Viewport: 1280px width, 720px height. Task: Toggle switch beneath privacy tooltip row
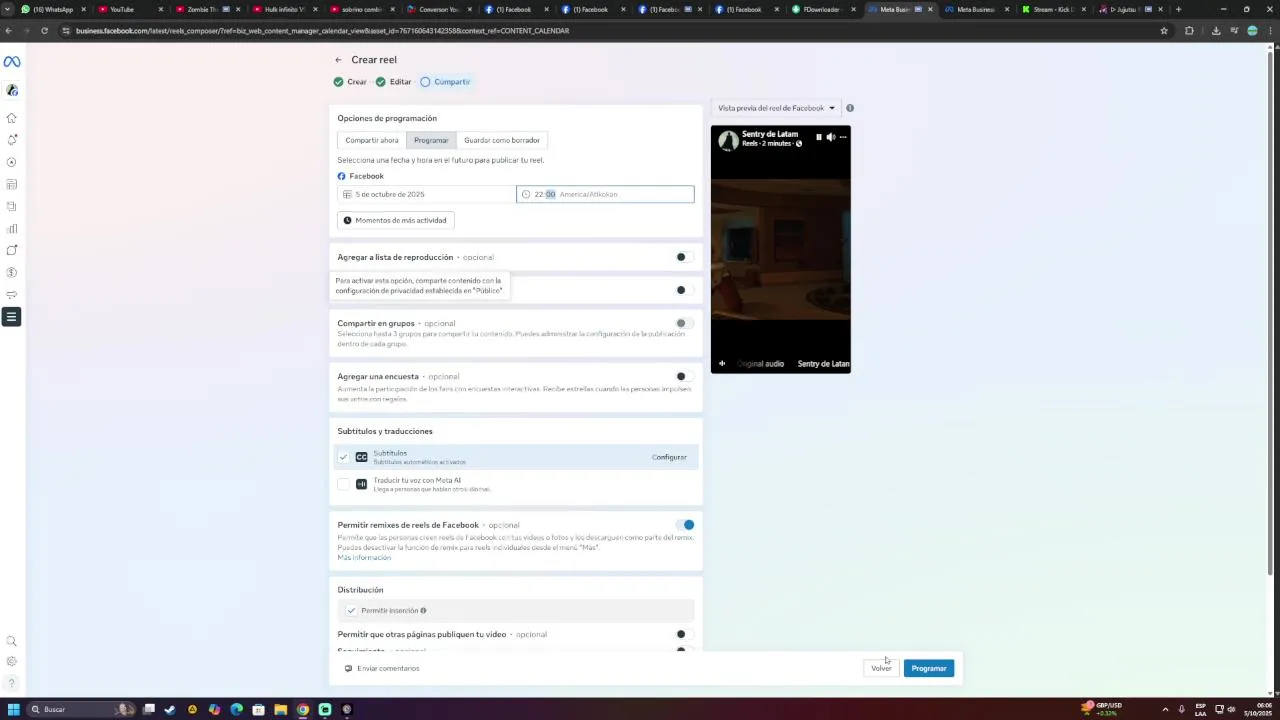click(x=683, y=290)
